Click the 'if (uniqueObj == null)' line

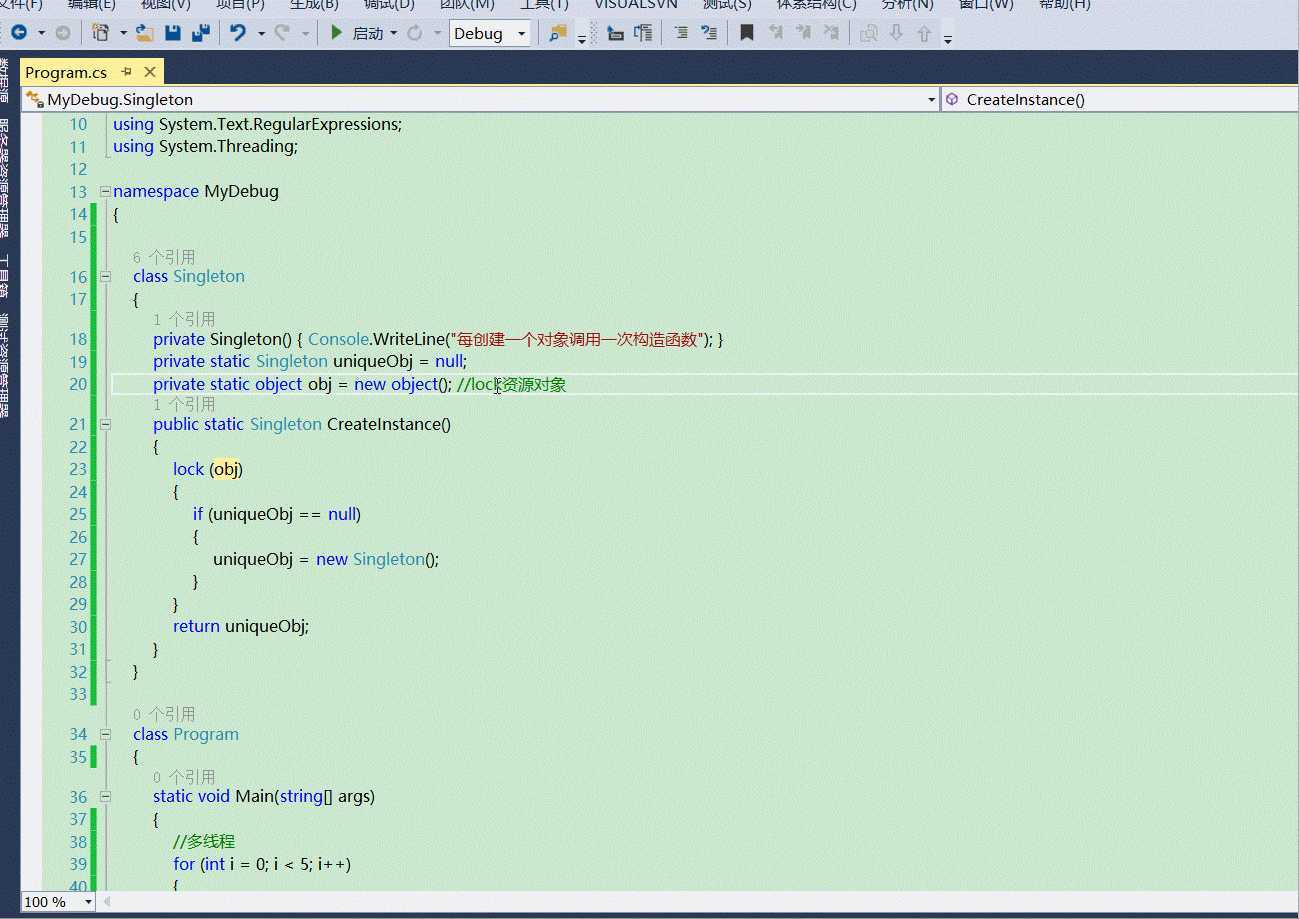click(x=277, y=514)
